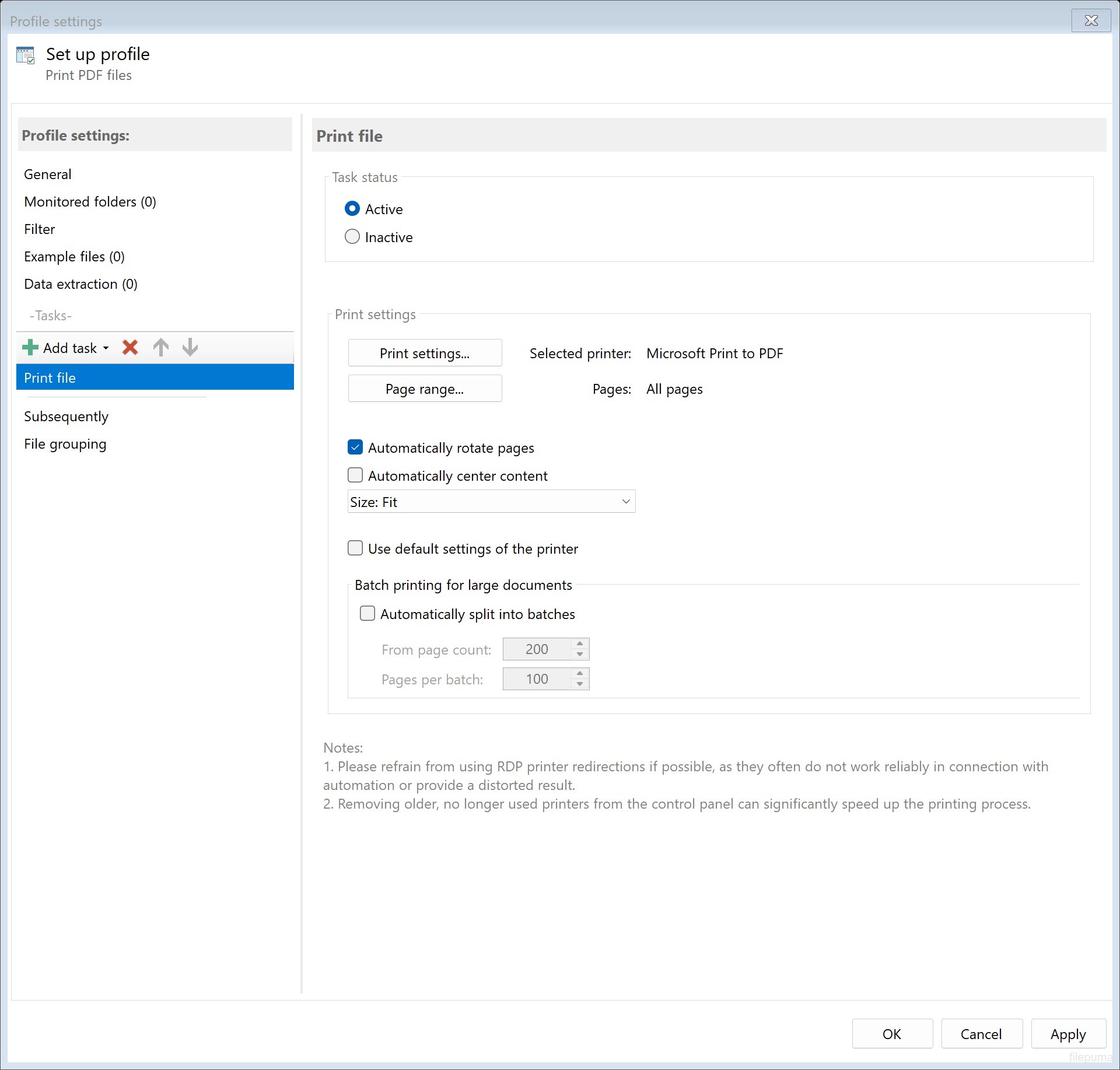The height and width of the screenshot is (1070, 1120).
Task: Open Monitored folders settings
Action: point(90,202)
